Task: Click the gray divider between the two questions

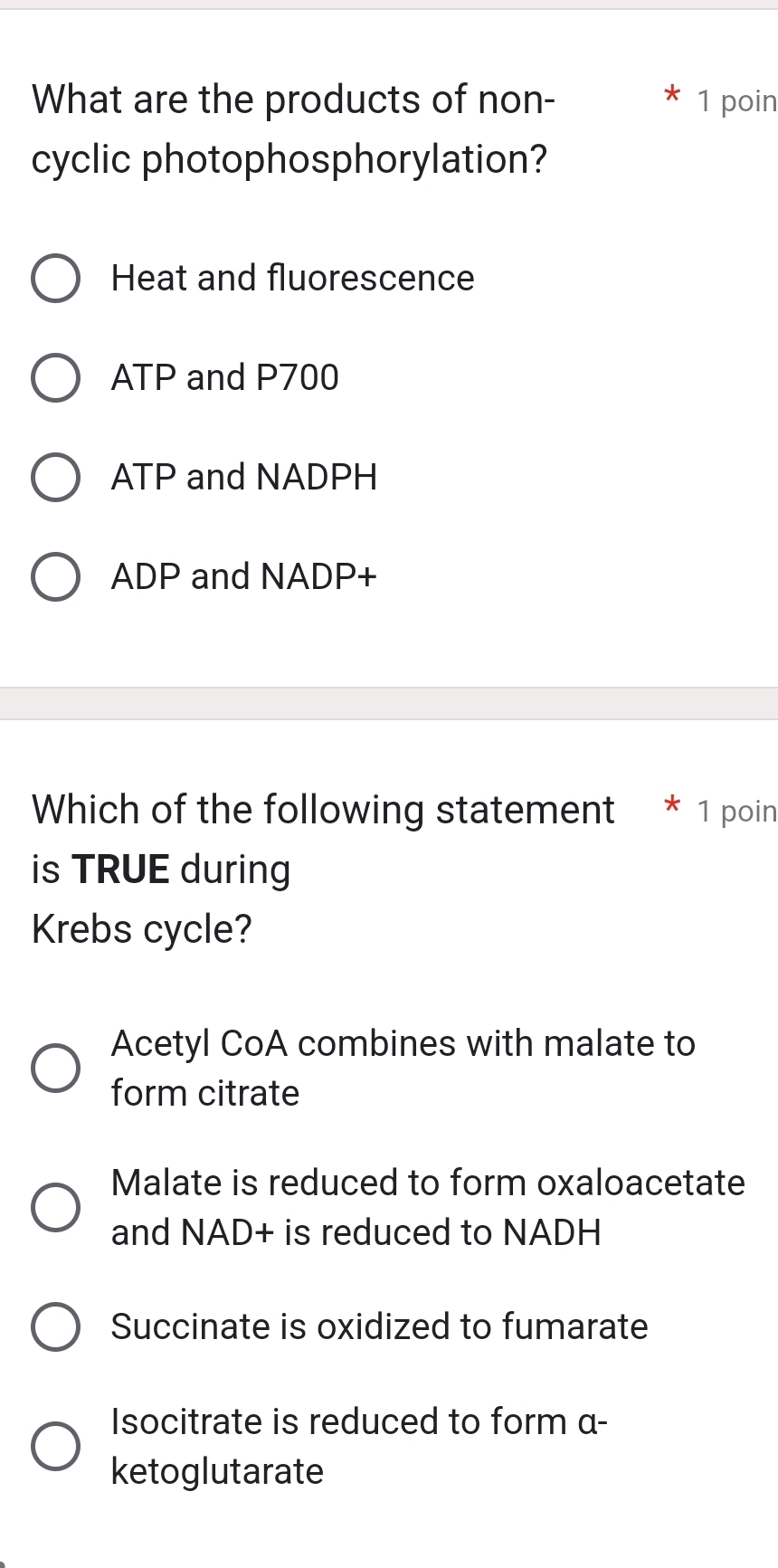Action: pos(389,699)
